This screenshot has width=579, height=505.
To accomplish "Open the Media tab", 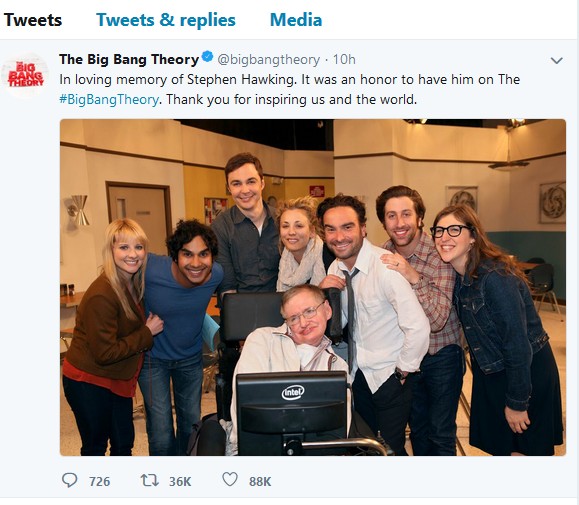I will click(296, 20).
